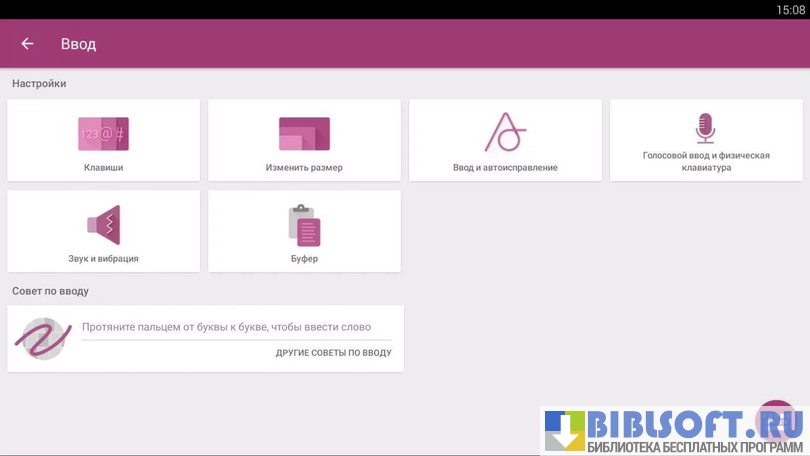
Task: Tap the swipe gesture icon in the tip
Action: pyautogui.click(x=42, y=338)
